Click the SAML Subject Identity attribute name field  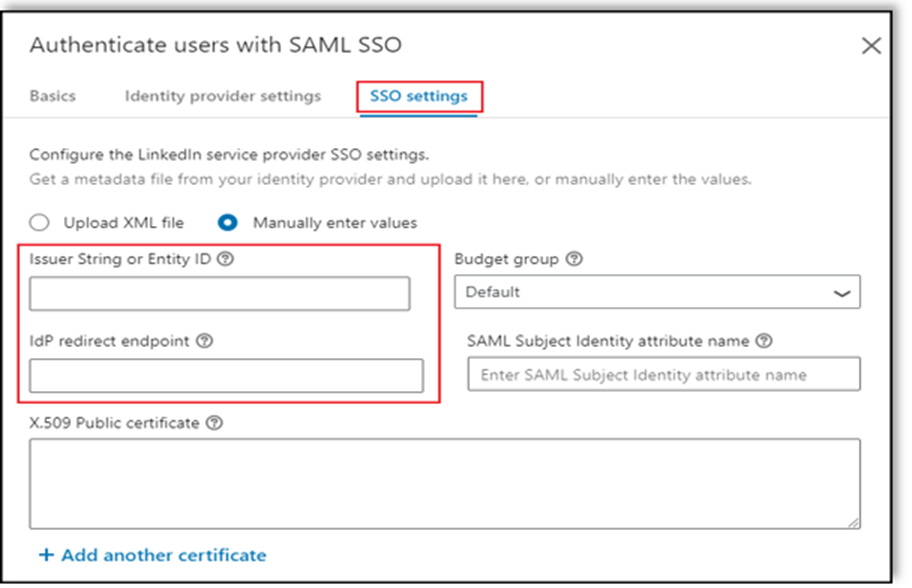[x=663, y=375]
